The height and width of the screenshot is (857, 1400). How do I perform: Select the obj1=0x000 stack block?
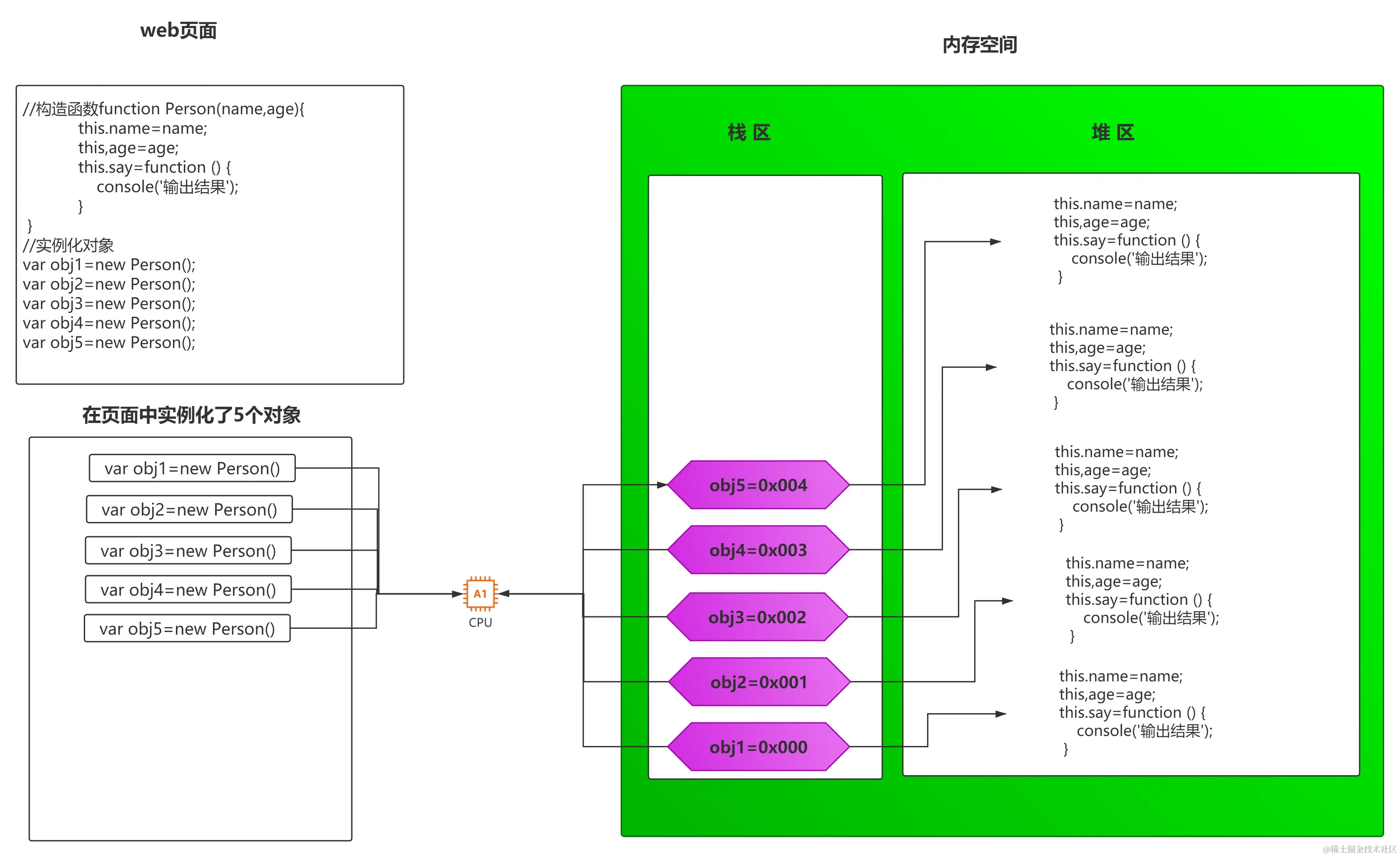(x=758, y=747)
